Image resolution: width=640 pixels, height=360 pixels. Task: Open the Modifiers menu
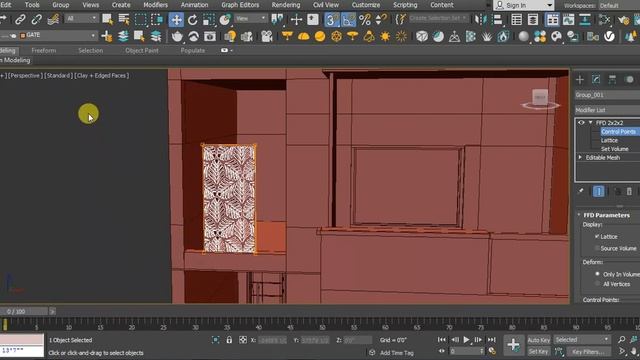pyautogui.click(x=156, y=5)
